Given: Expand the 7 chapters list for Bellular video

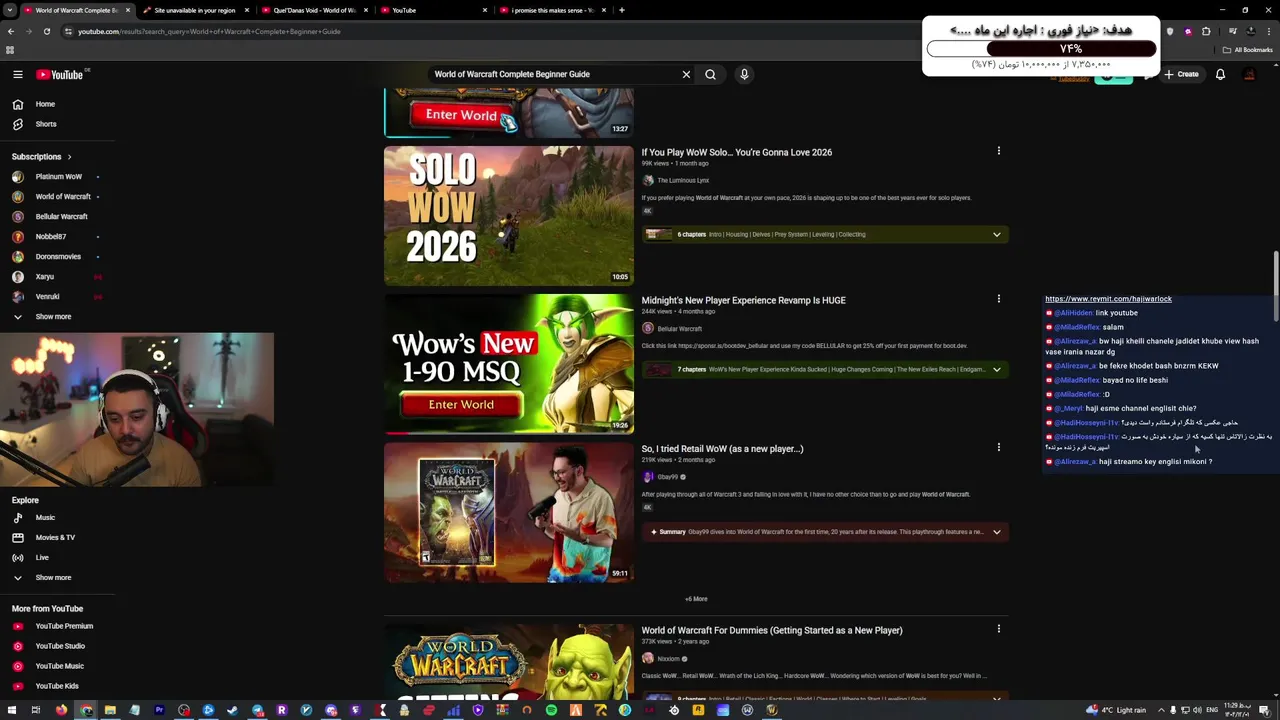Looking at the screenshot, I should tap(996, 369).
